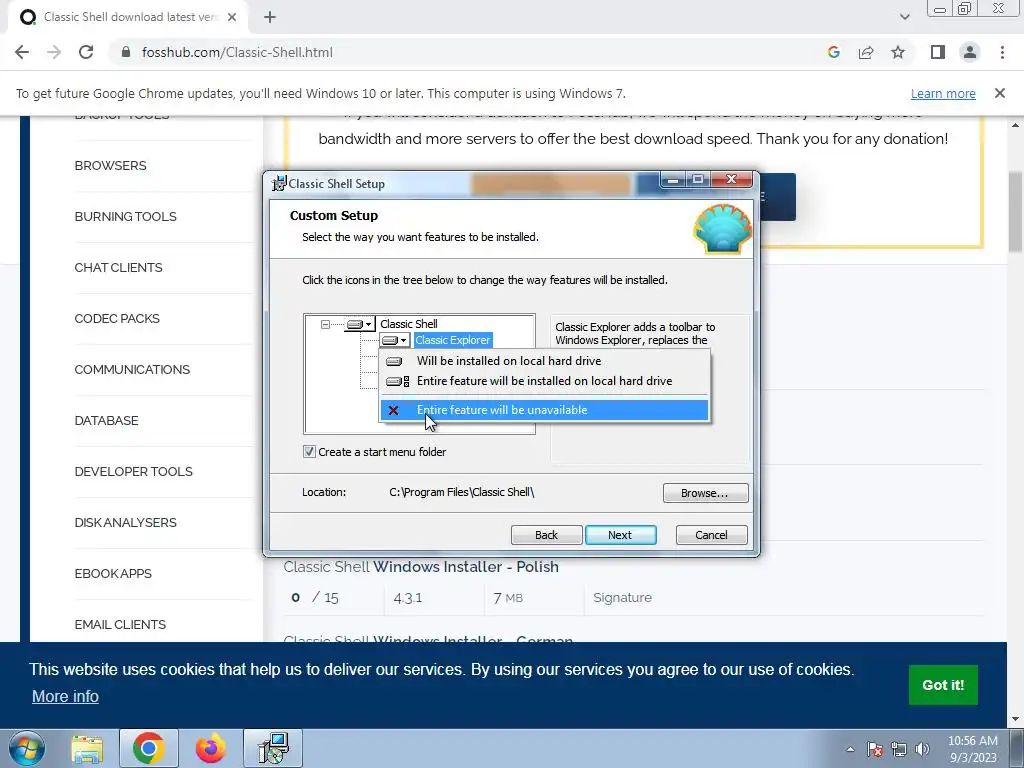The image size is (1024, 768).
Task: Go Back in the setup wizard
Action: (547, 535)
